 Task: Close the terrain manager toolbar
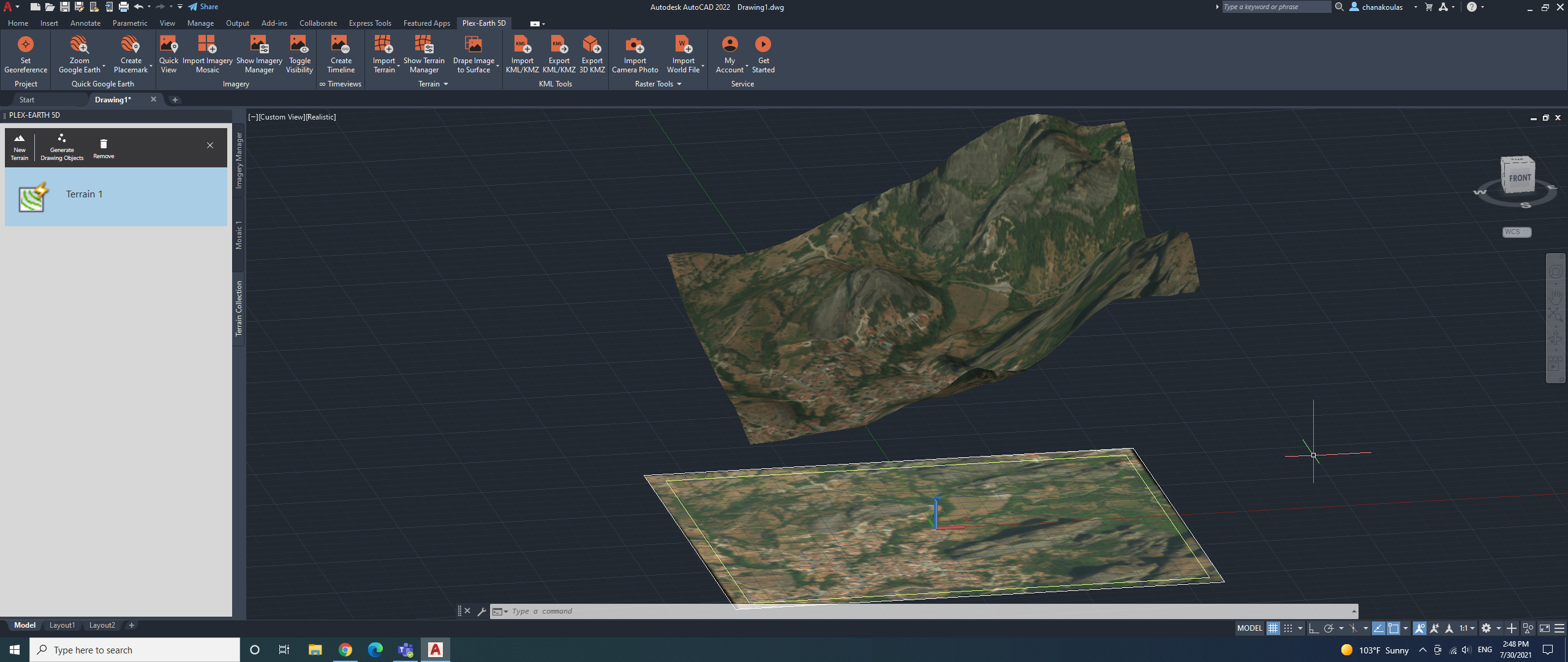point(210,145)
